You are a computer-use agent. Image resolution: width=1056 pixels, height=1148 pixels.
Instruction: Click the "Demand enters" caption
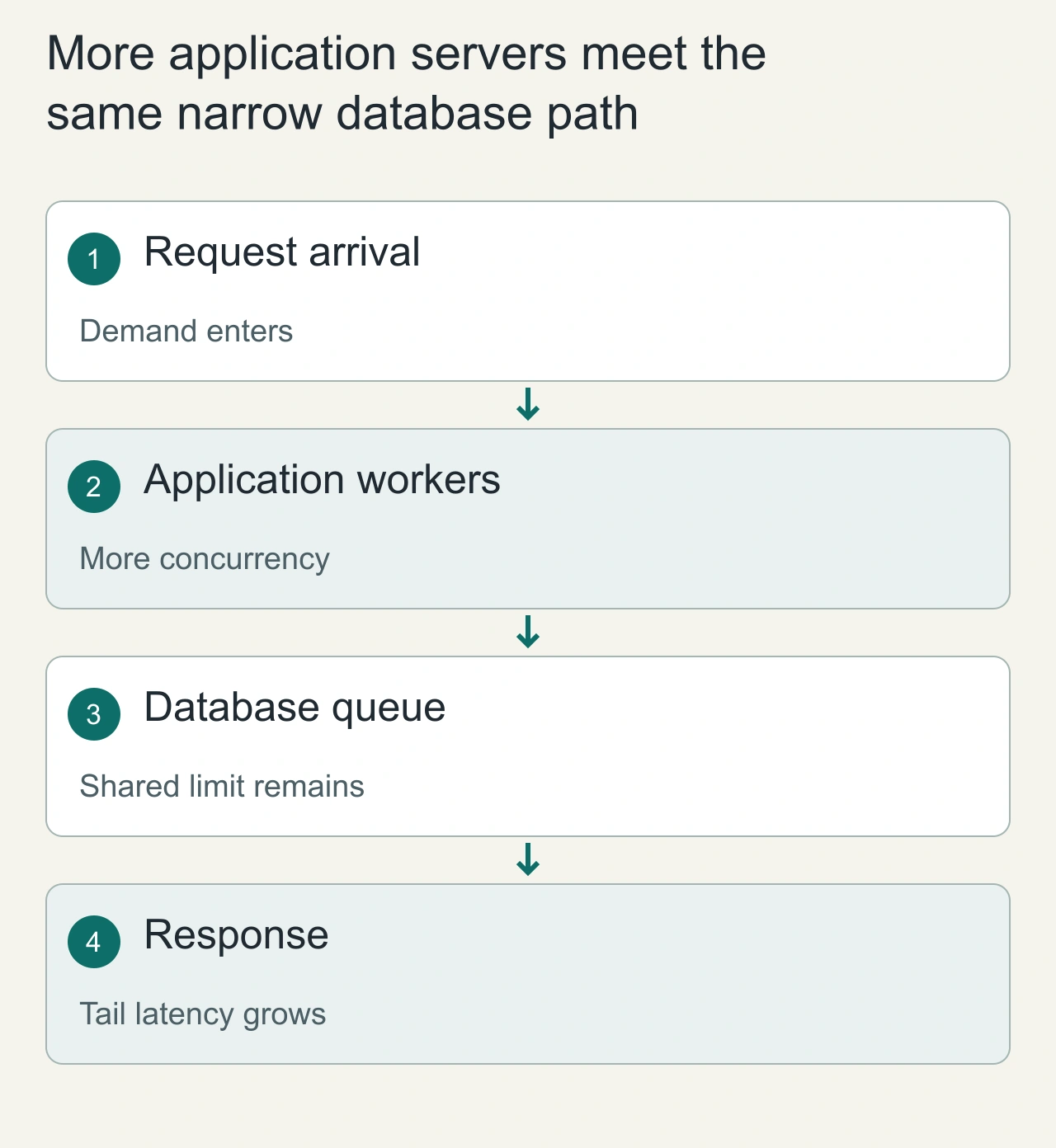pos(186,331)
